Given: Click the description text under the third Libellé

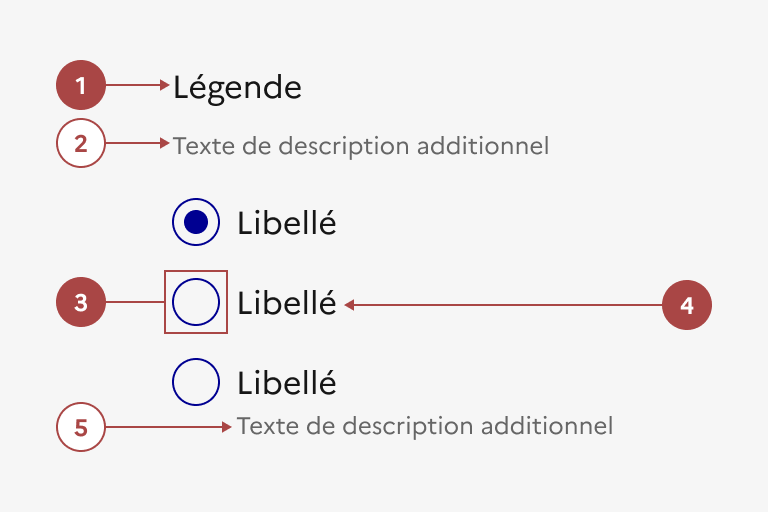Looking at the screenshot, I should tap(424, 427).
